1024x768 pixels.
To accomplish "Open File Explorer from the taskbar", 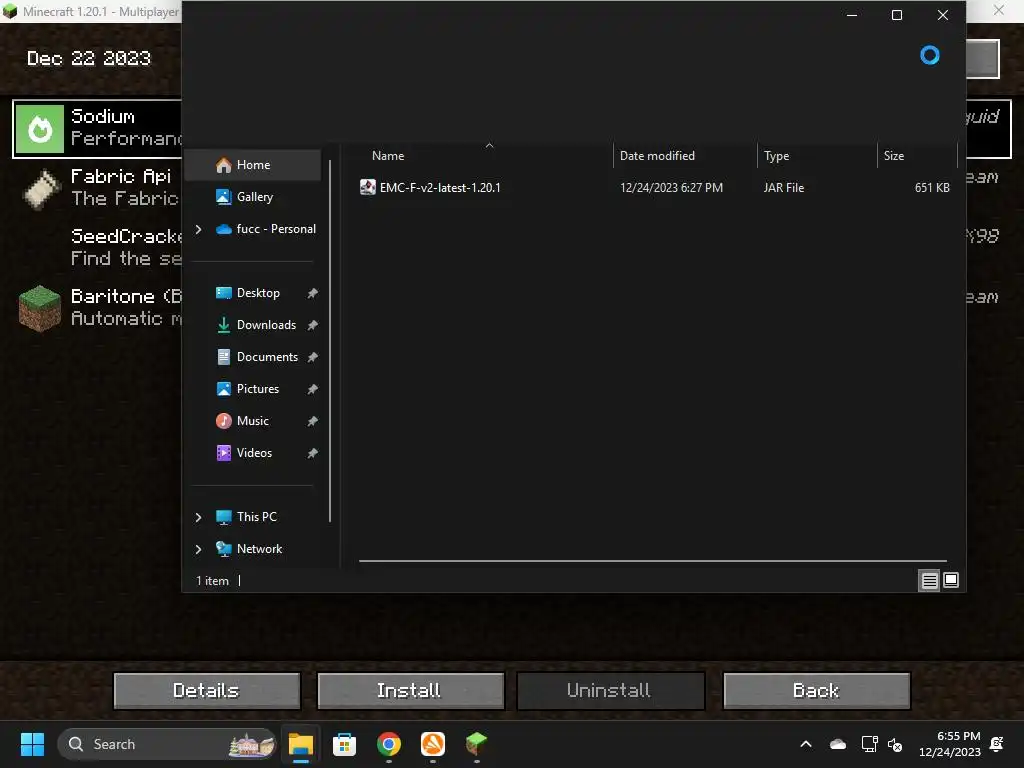I will (301, 744).
